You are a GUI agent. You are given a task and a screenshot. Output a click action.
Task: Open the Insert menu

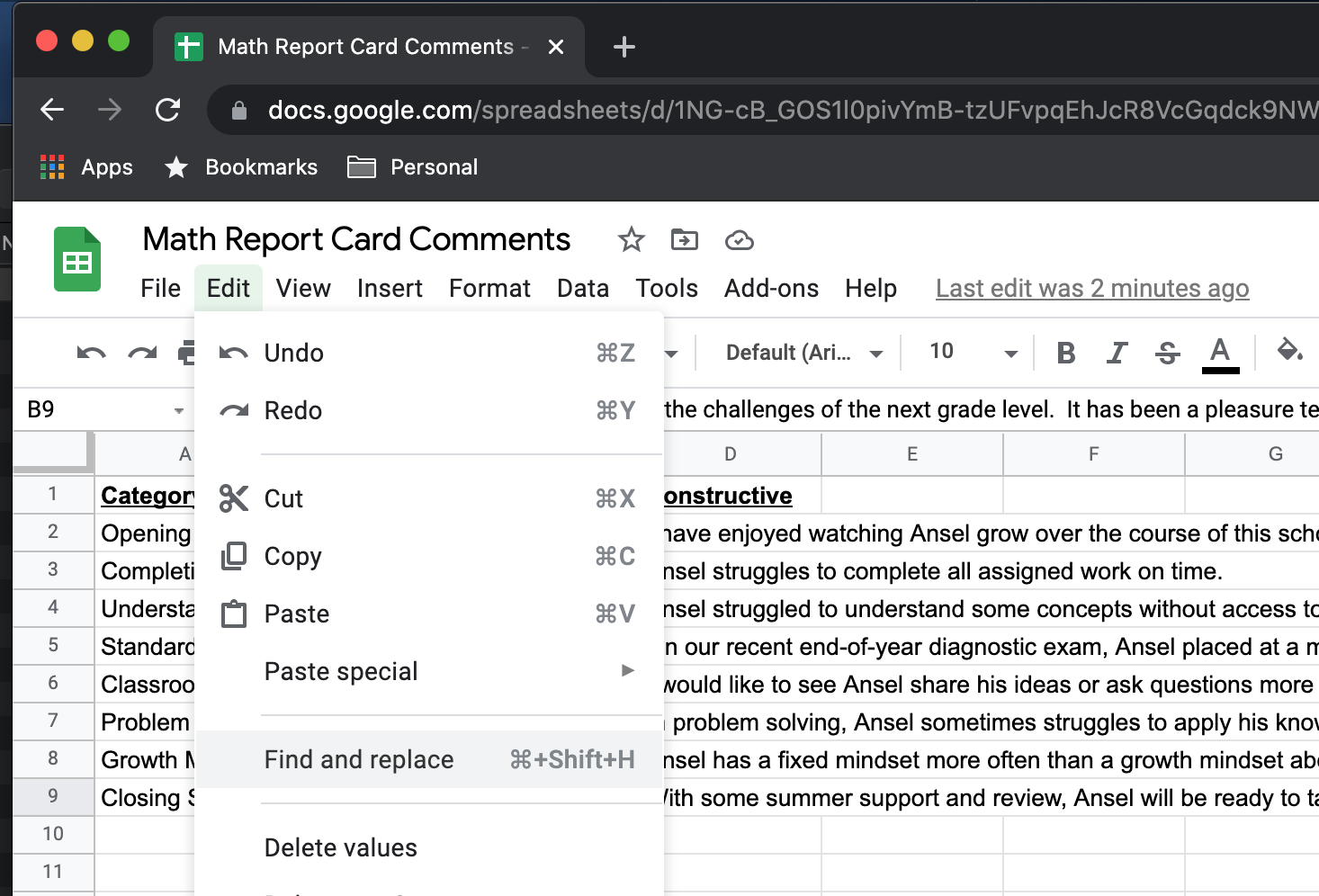[x=390, y=288]
